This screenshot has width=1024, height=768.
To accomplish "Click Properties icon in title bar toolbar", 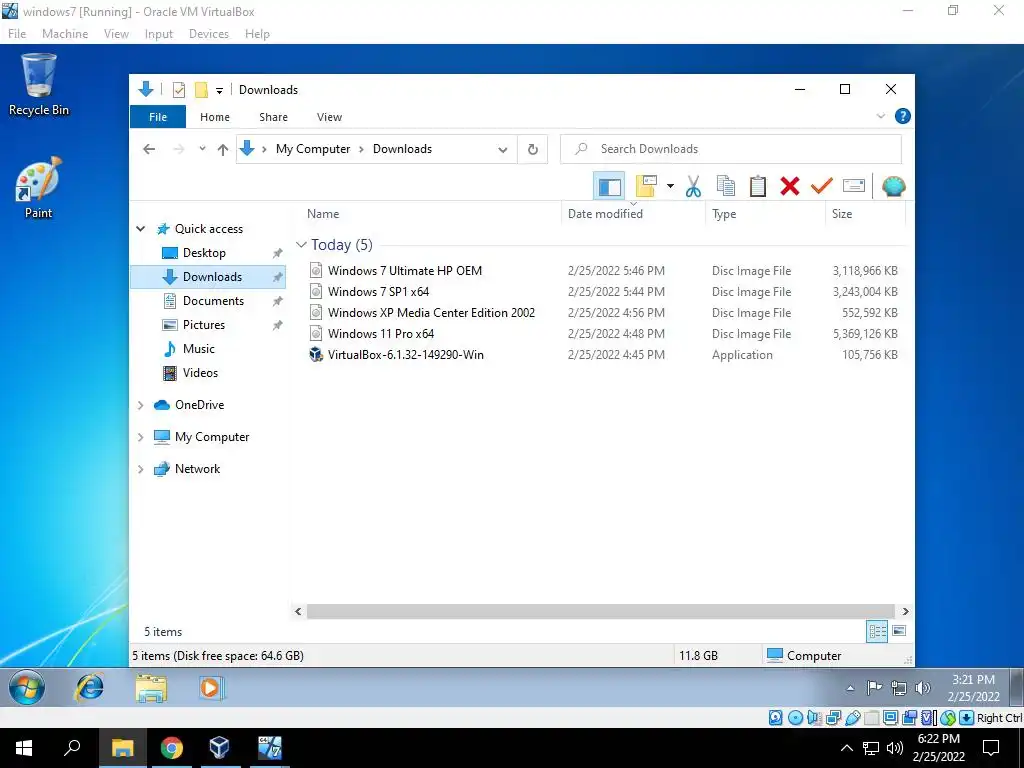I will click(x=178, y=90).
